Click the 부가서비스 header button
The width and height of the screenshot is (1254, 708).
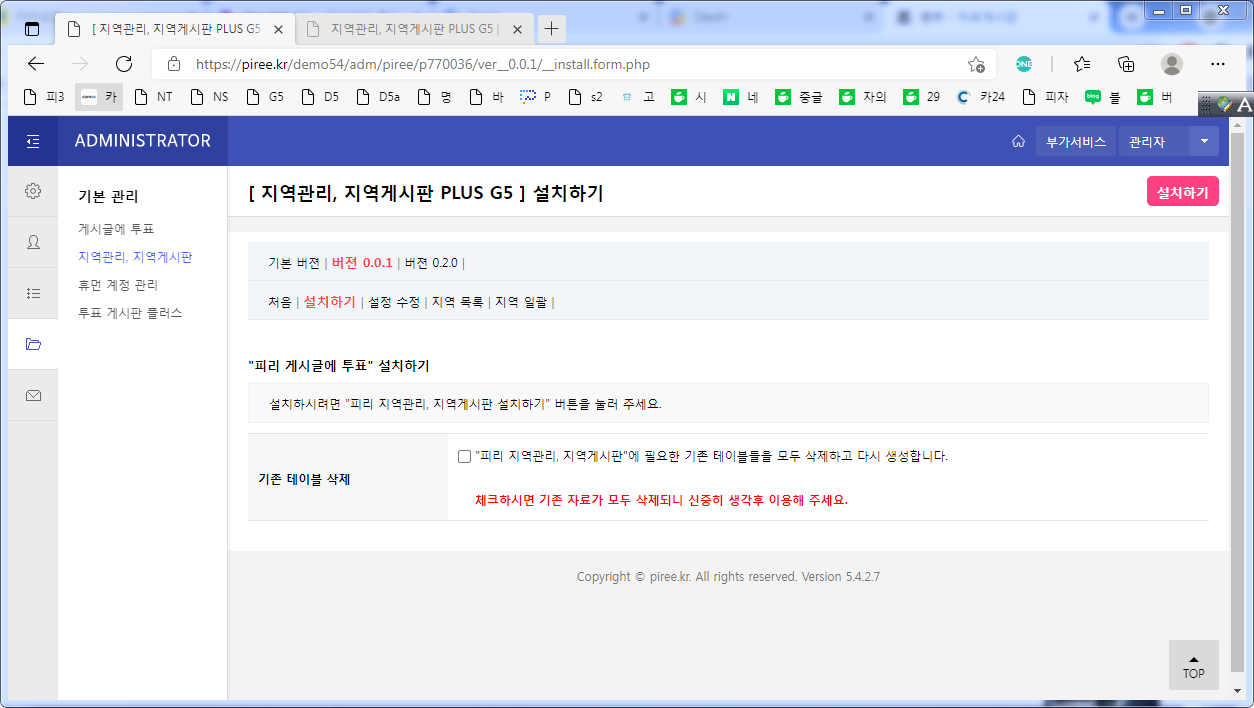click(1075, 141)
